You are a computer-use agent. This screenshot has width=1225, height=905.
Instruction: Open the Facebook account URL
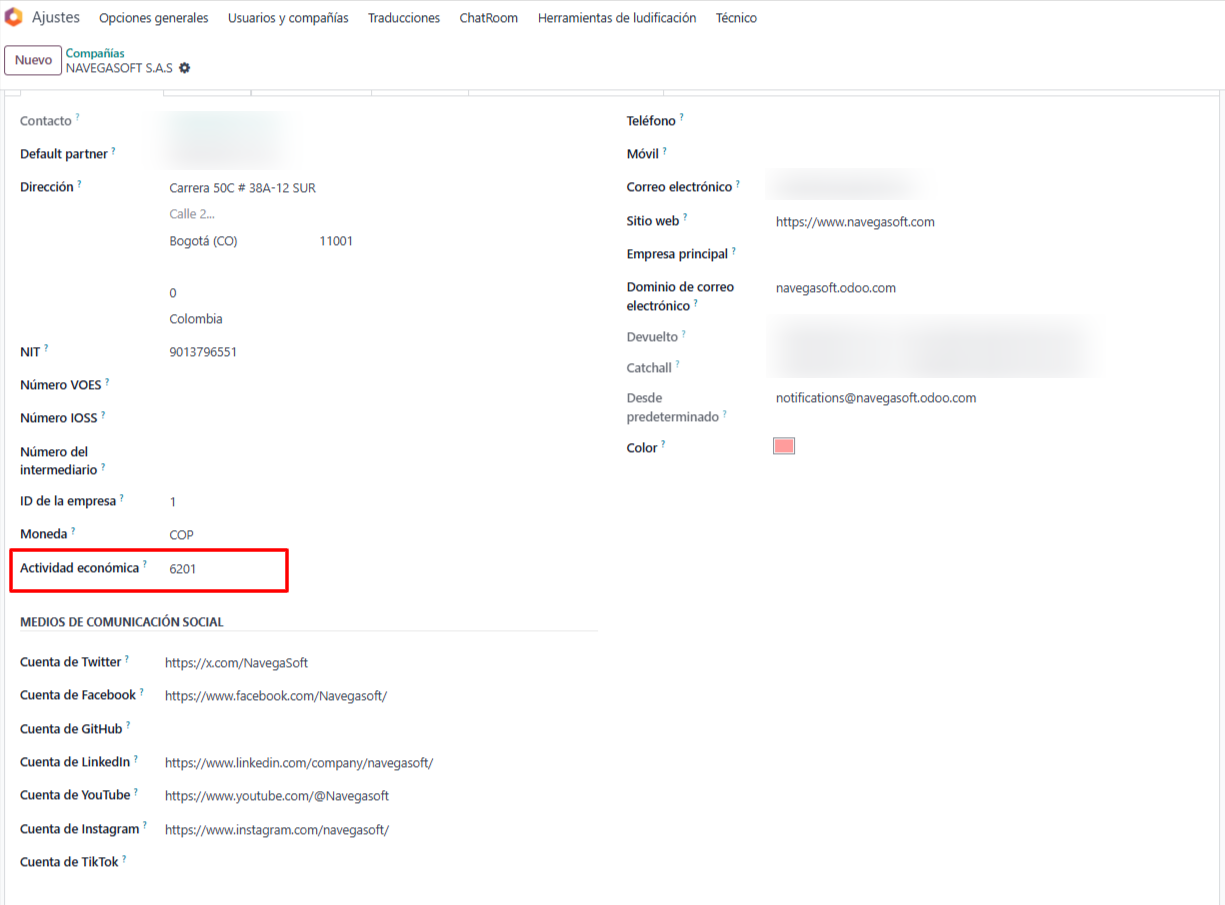click(276, 696)
